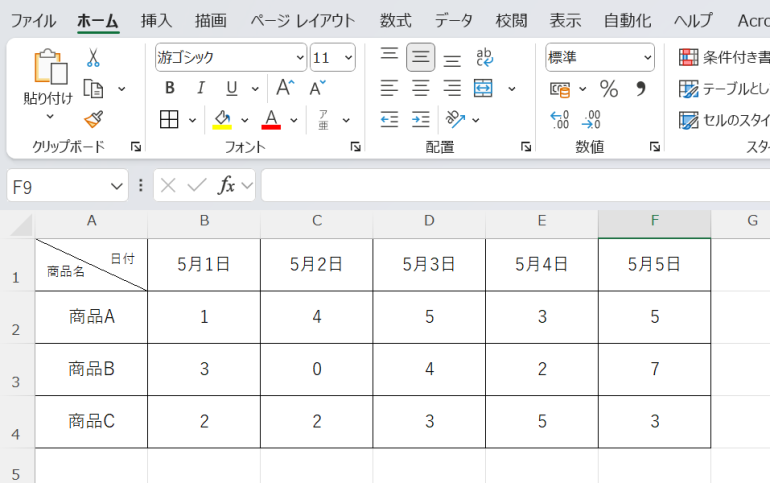
Task: Open Cell Styles (セルのスタイル)
Action: click(x=724, y=120)
